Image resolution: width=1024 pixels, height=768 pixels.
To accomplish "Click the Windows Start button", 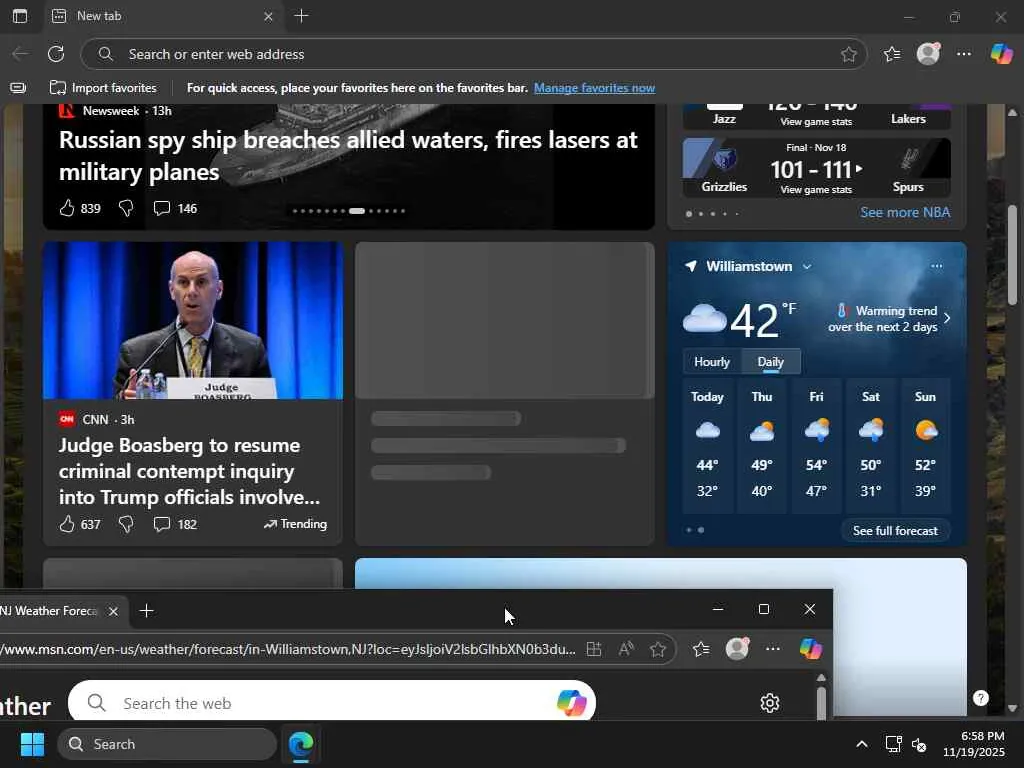I will (x=32, y=744).
